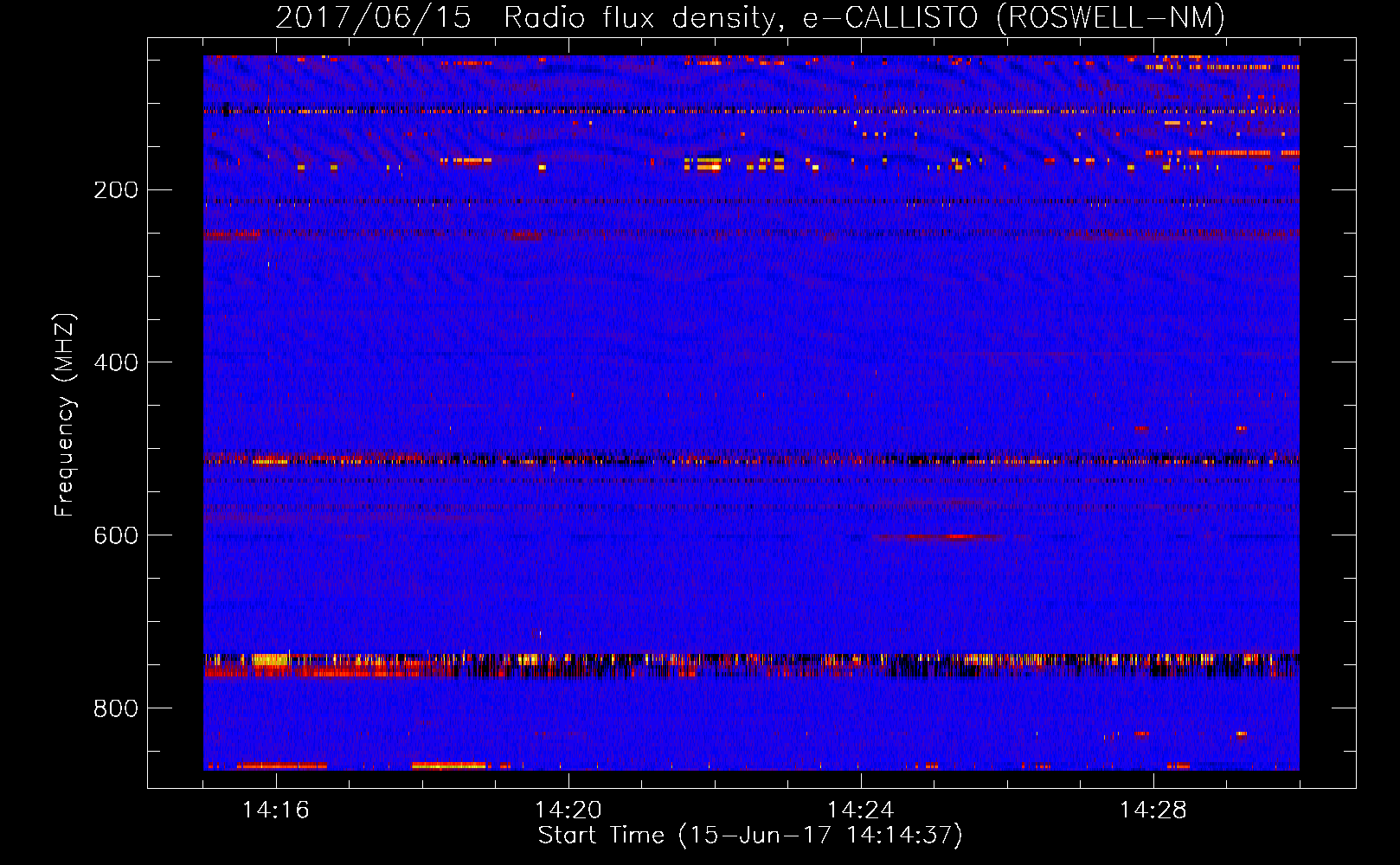Click the '600' frequency tick label

pos(116,535)
